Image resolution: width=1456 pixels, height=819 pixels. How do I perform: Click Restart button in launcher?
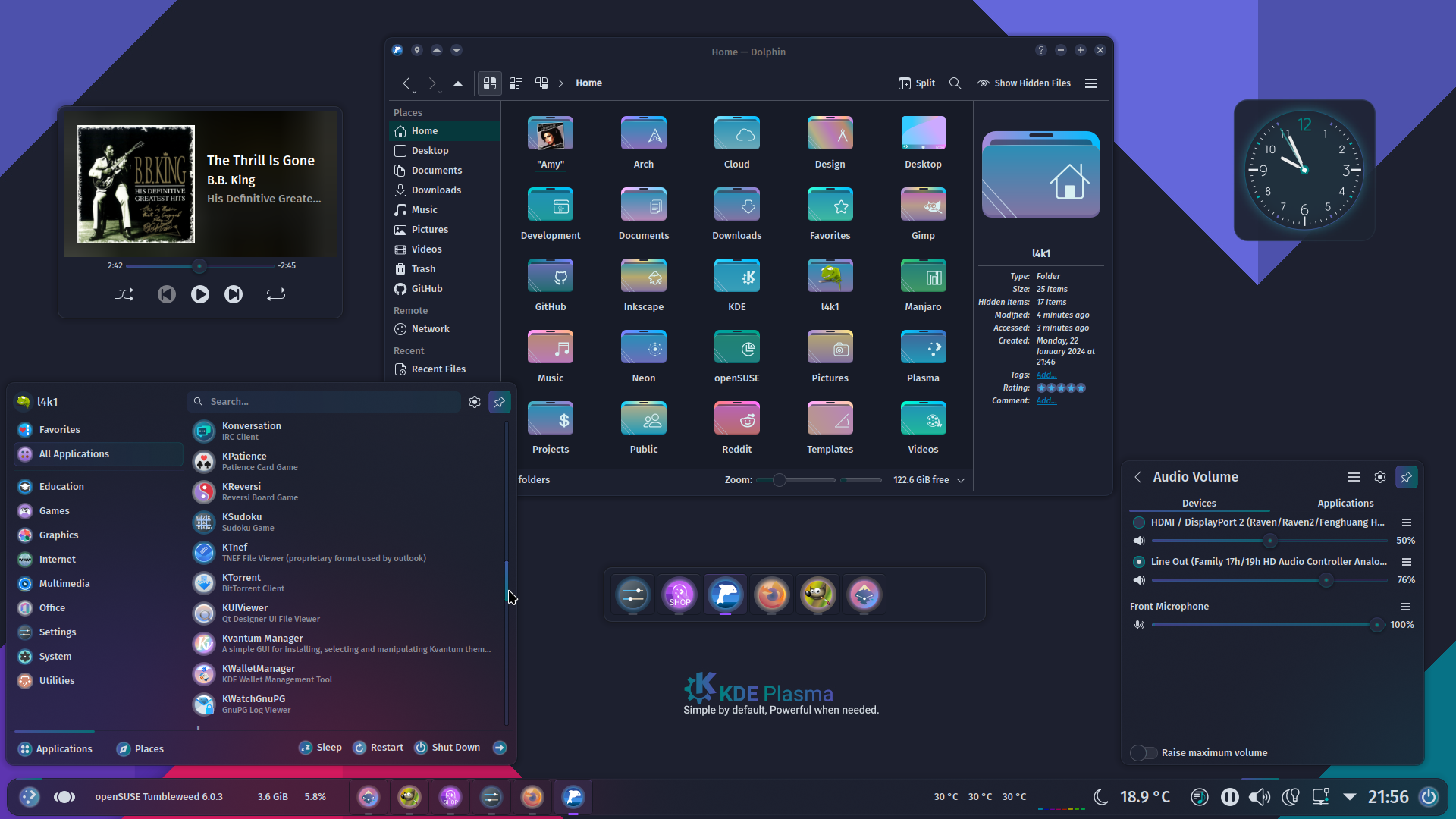point(378,748)
